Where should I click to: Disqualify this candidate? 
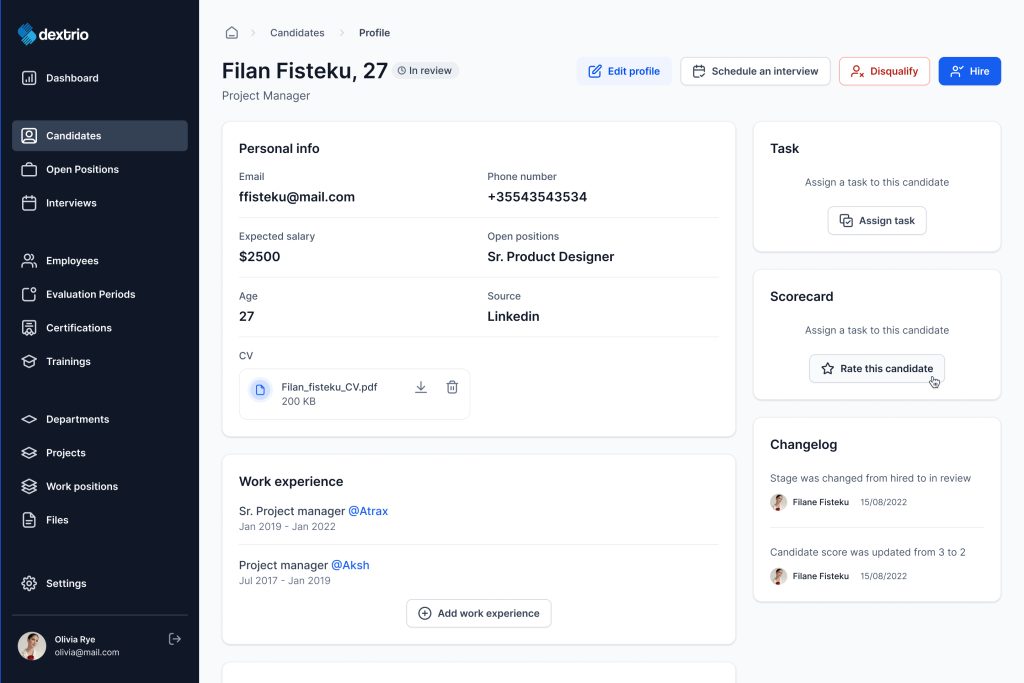tap(884, 71)
